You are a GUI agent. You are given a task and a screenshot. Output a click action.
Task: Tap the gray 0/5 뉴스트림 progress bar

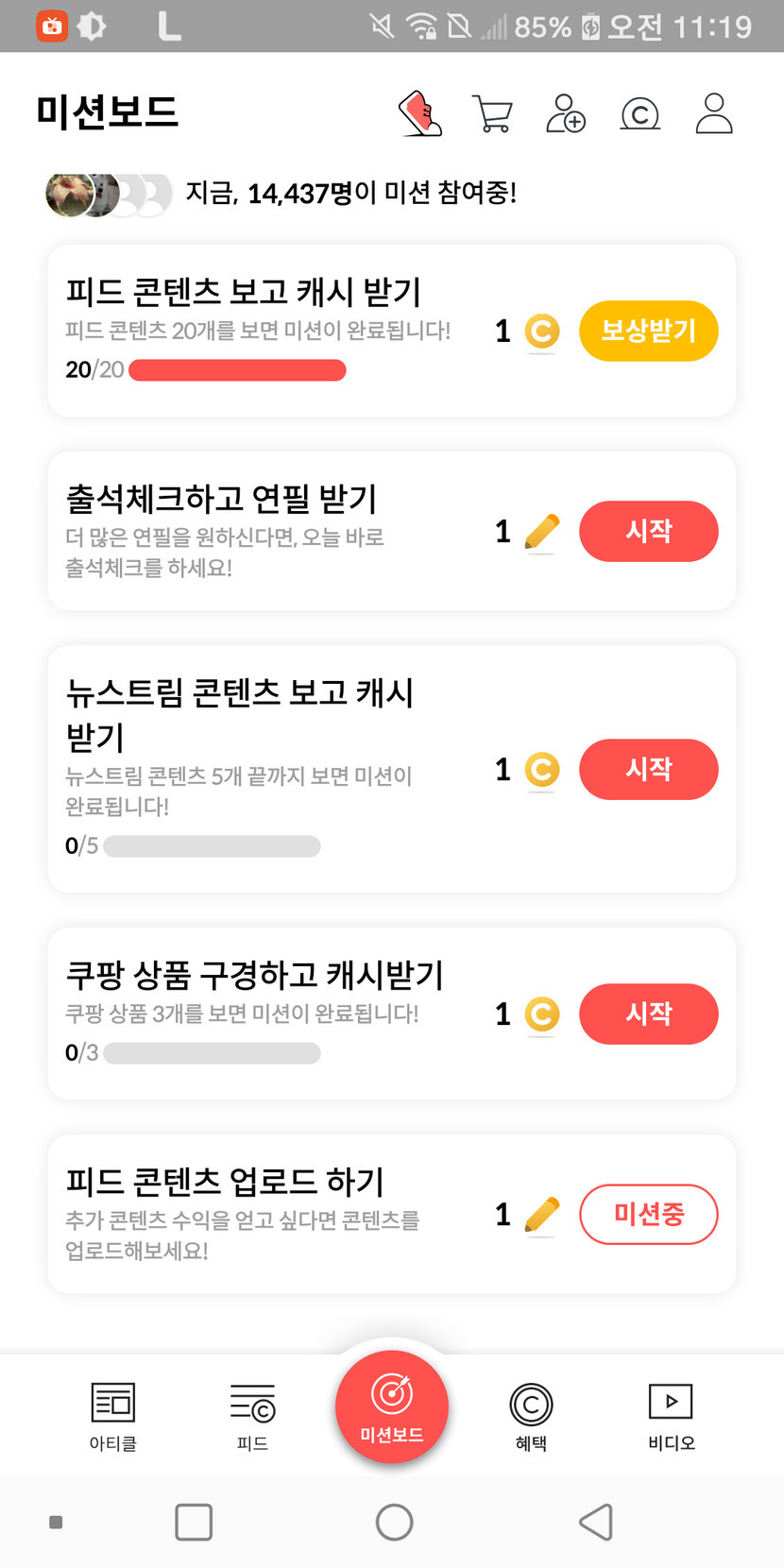[212, 846]
